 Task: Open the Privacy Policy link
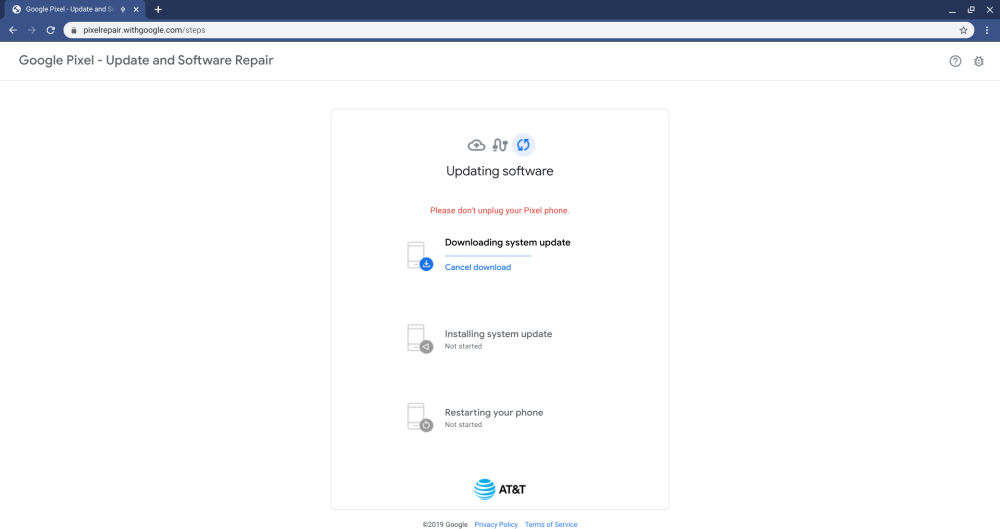point(496,524)
